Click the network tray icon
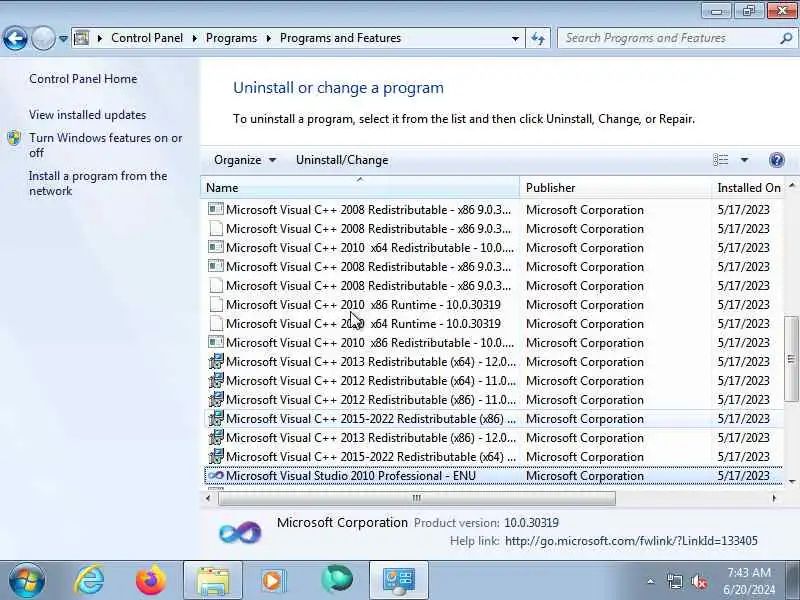Viewport: 800px width, 600px height. [x=675, y=581]
